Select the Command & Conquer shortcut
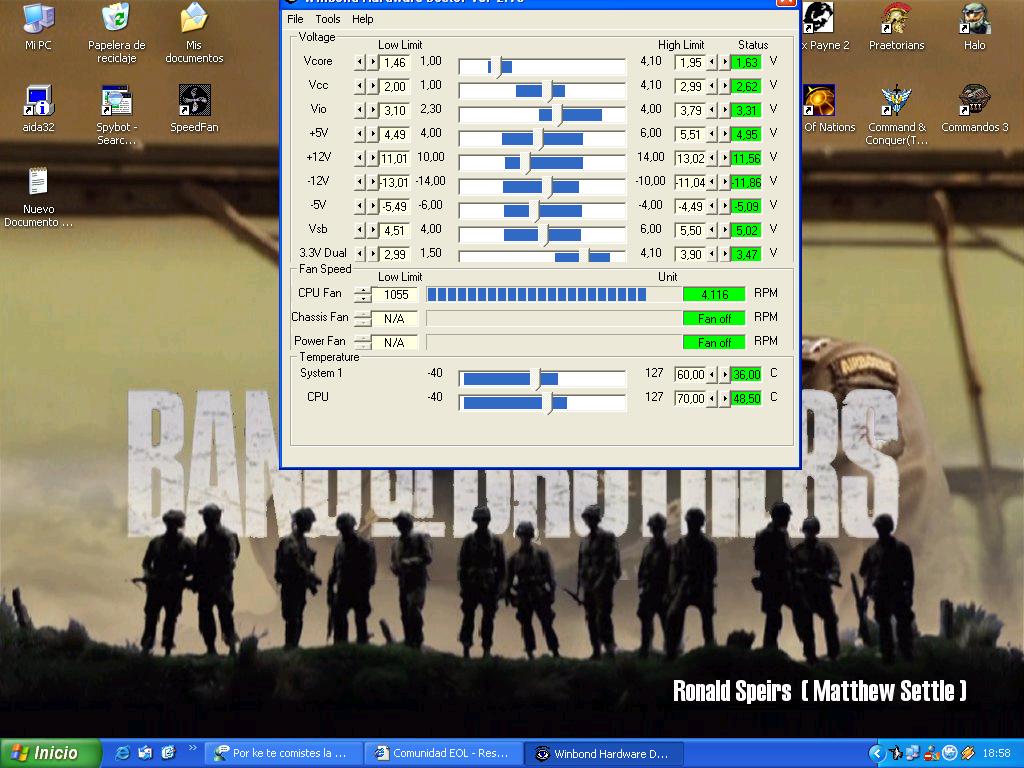This screenshot has width=1024, height=768. (896, 114)
